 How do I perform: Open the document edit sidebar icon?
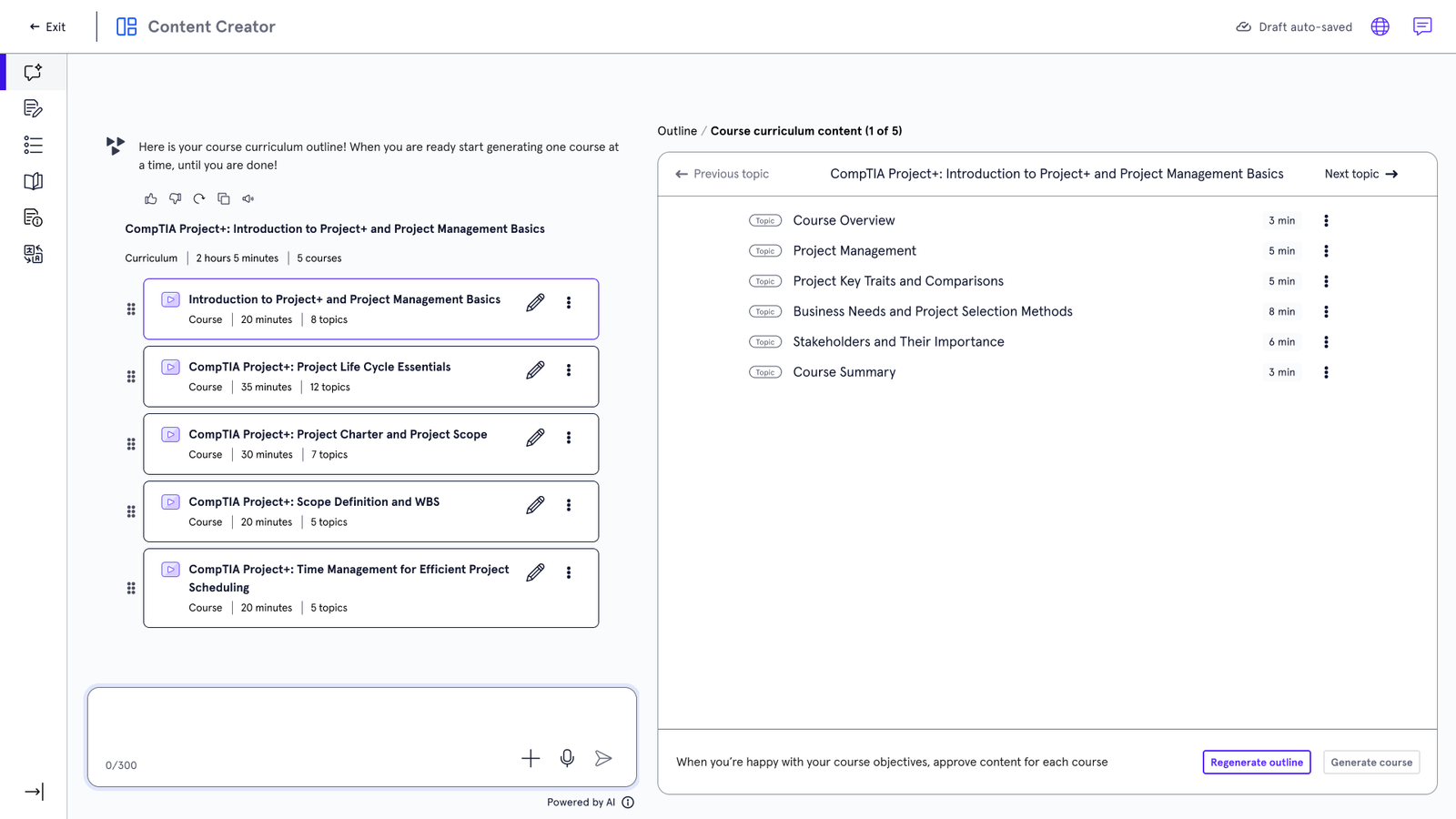click(x=33, y=108)
